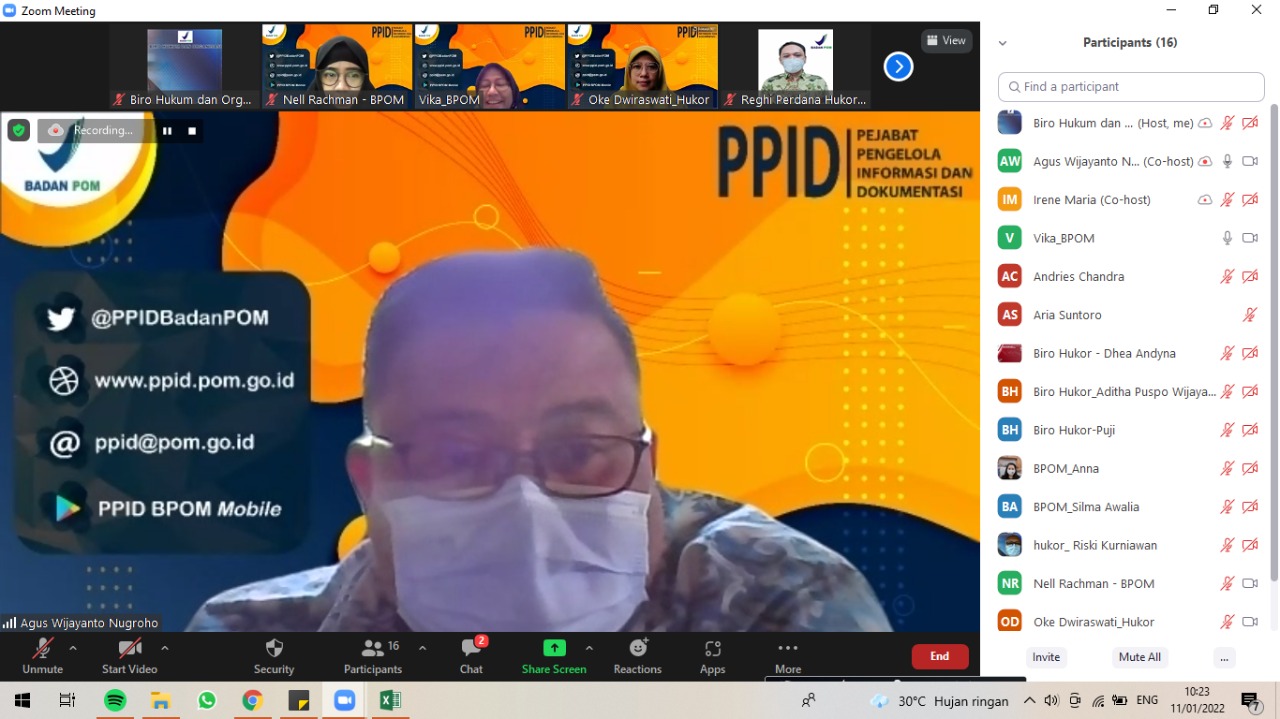
Task: Click the blue next arrow in the video strip
Action: pos(898,67)
